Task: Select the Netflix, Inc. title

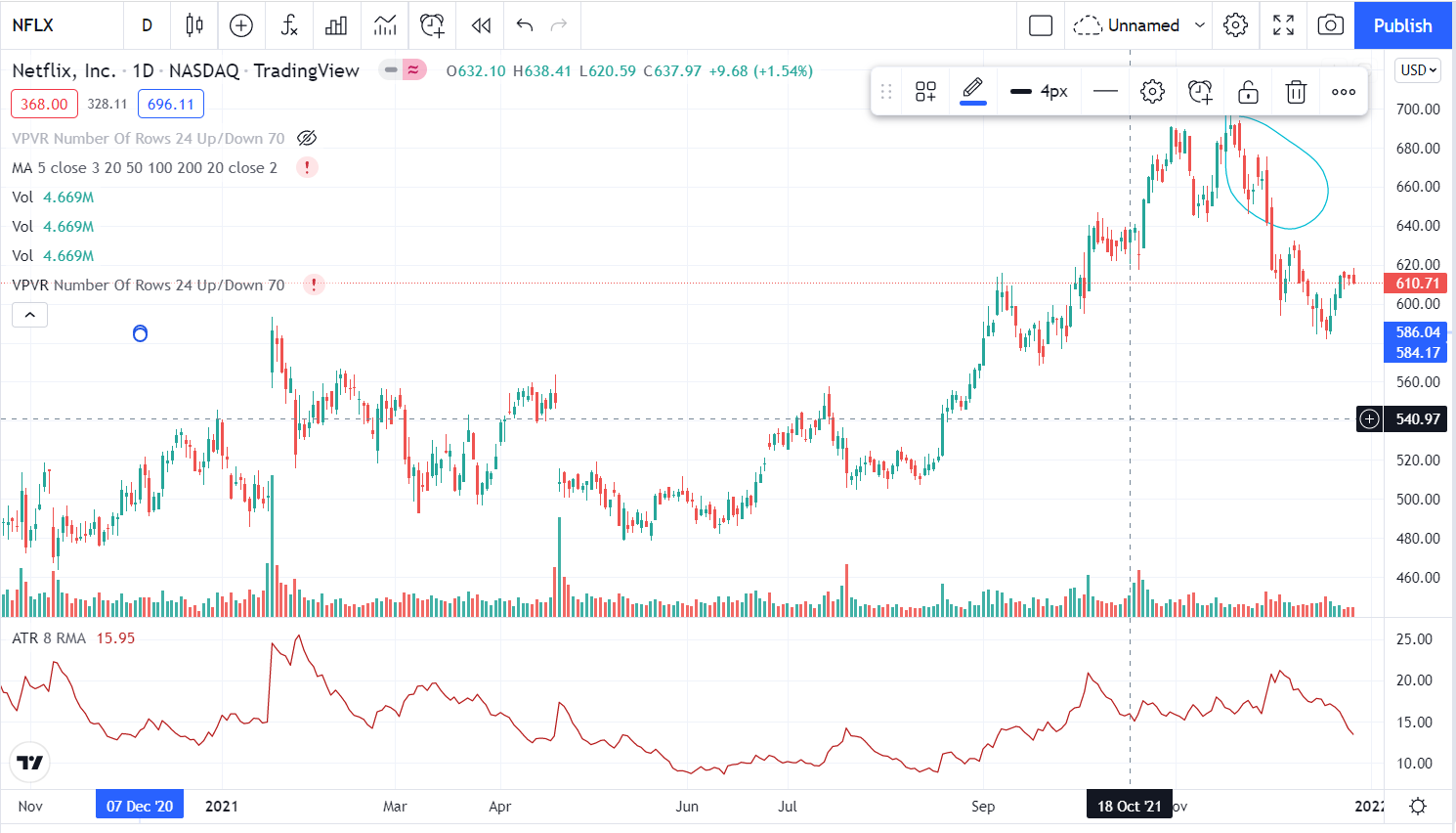Action: click(x=64, y=70)
